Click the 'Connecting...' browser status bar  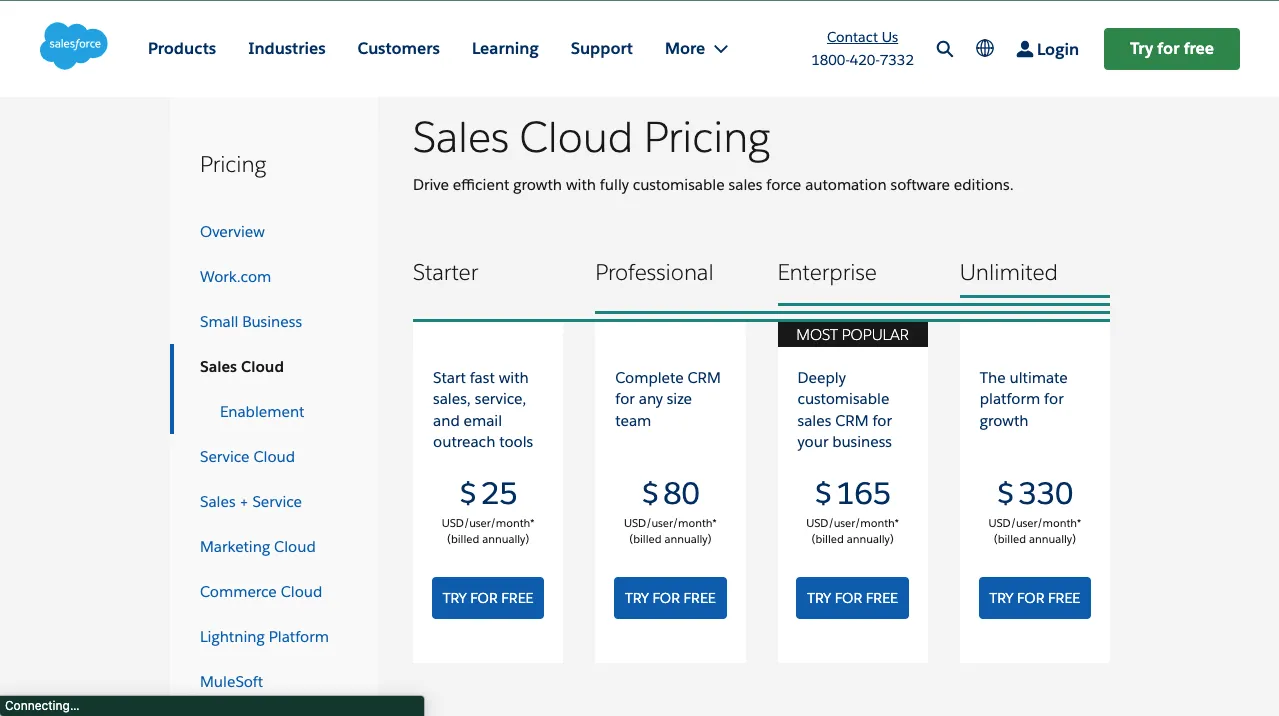212,706
